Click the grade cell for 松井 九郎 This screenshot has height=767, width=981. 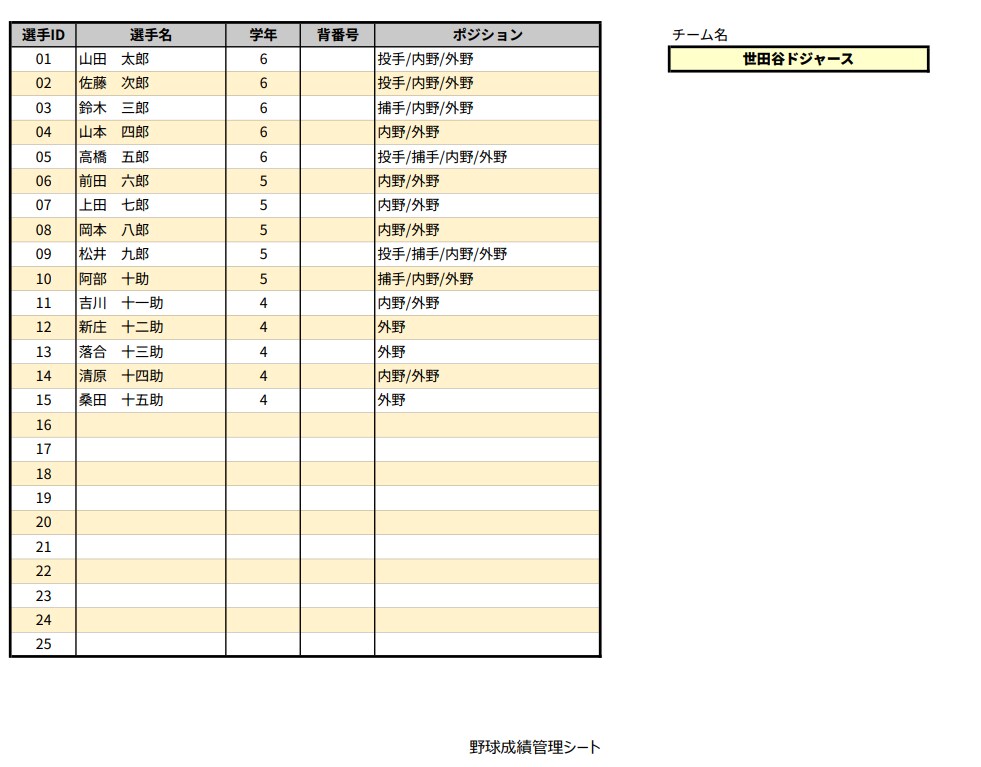tap(263, 255)
